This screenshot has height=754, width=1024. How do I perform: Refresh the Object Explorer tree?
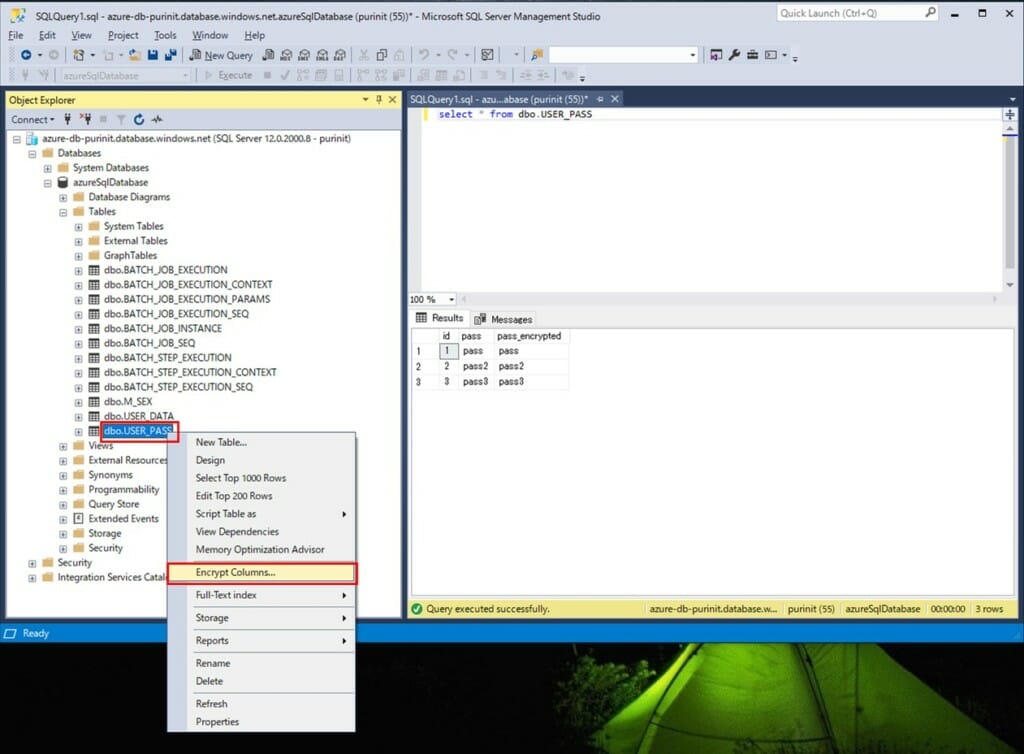coord(139,118)
